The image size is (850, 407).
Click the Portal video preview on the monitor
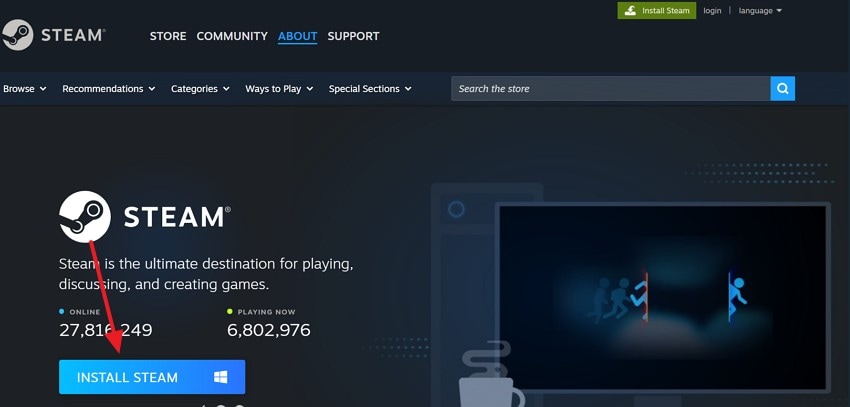[x=662, y=297]
